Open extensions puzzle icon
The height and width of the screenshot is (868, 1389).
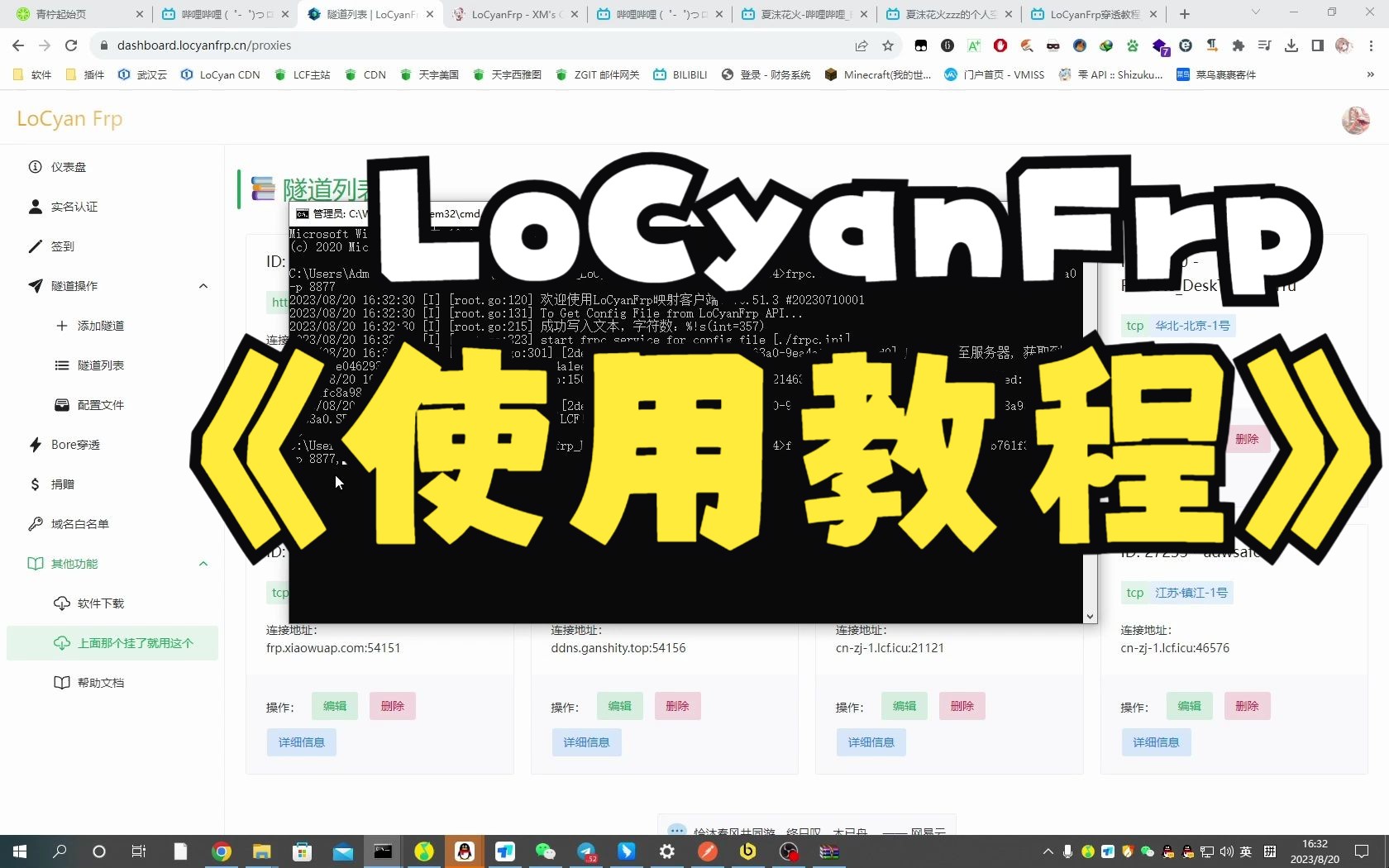[1238, 45]
